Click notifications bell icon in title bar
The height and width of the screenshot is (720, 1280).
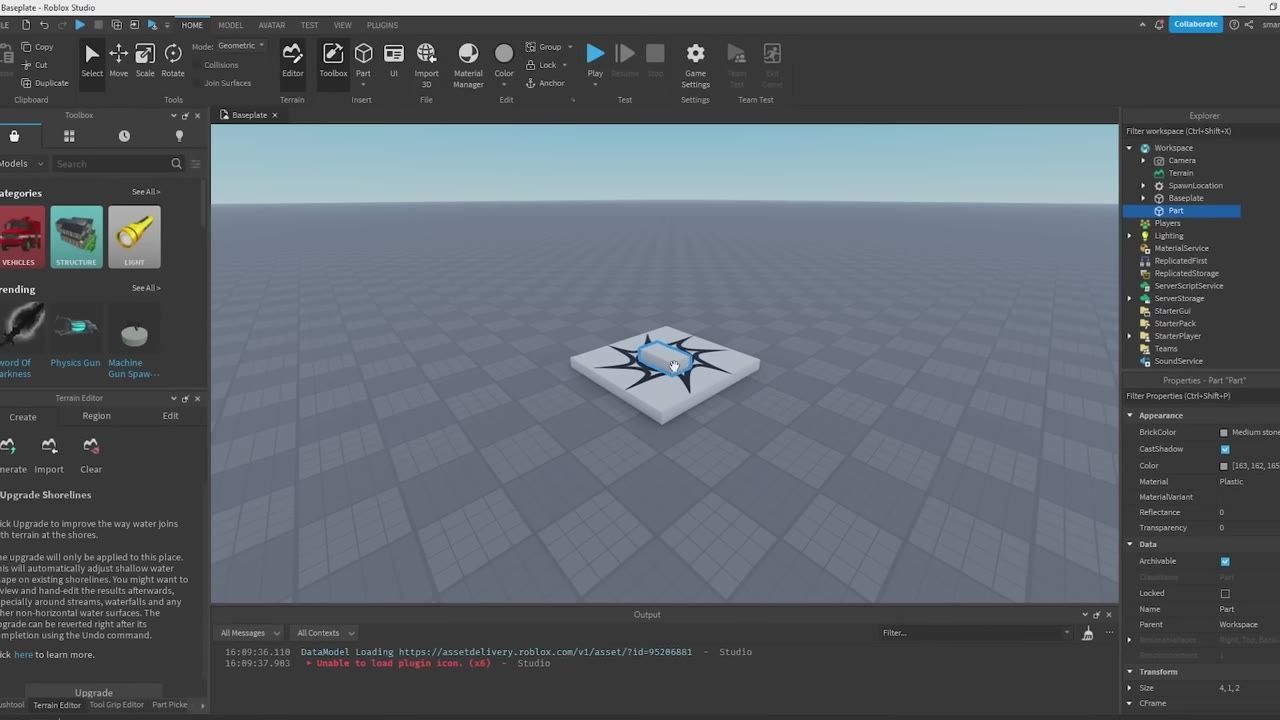[x=1159, y=25]
